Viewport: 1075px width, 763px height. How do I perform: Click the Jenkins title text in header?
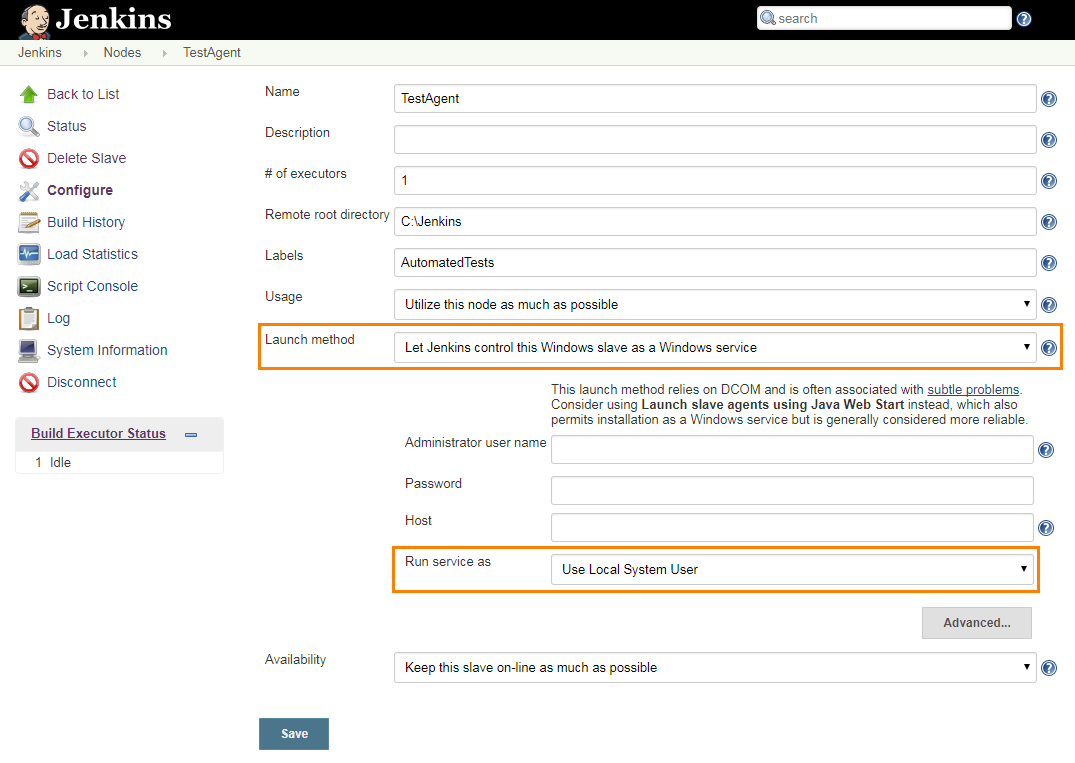pyautogui.click(x=114, y=19)
